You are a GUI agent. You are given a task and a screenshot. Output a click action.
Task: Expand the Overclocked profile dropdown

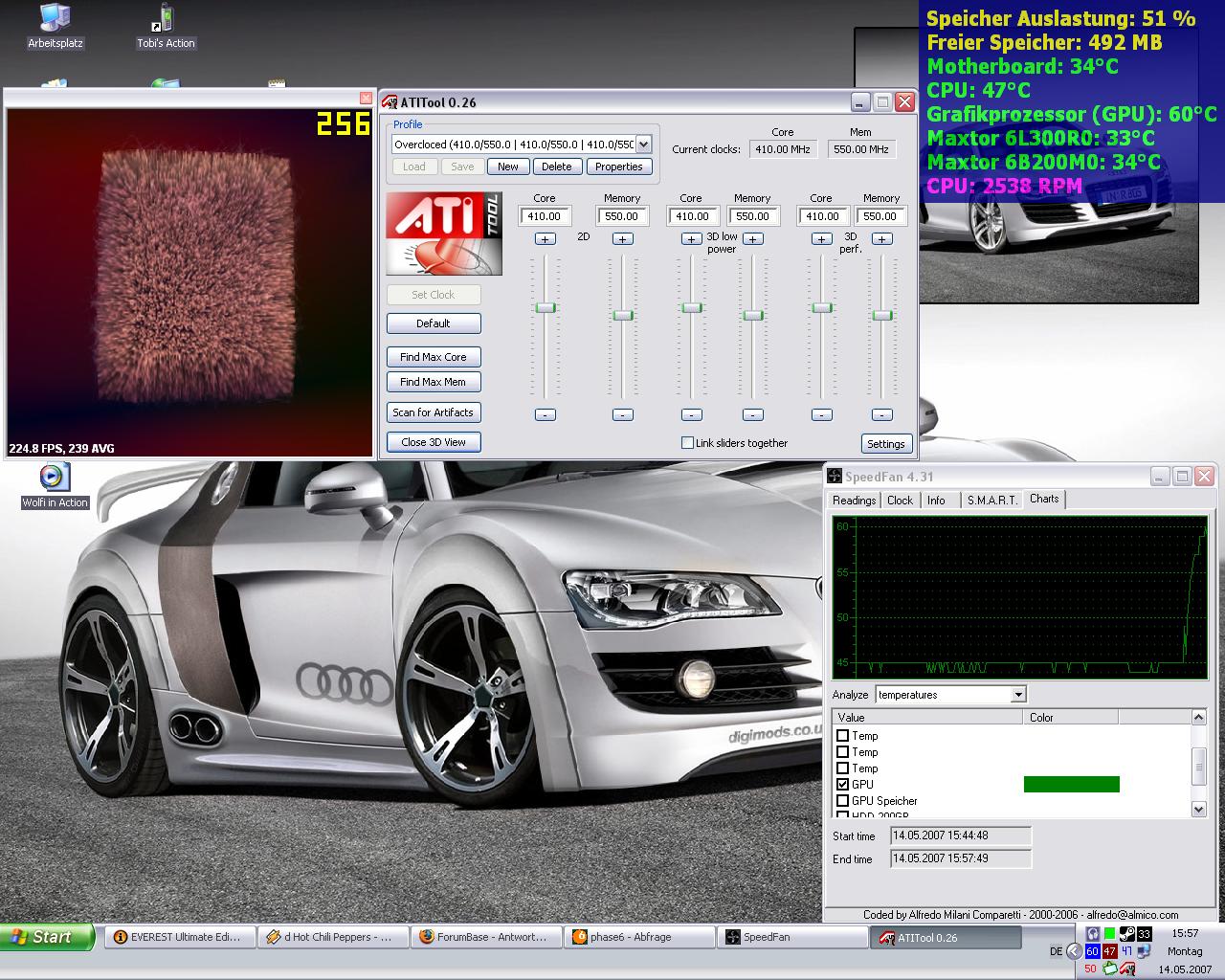pos(643,145)
